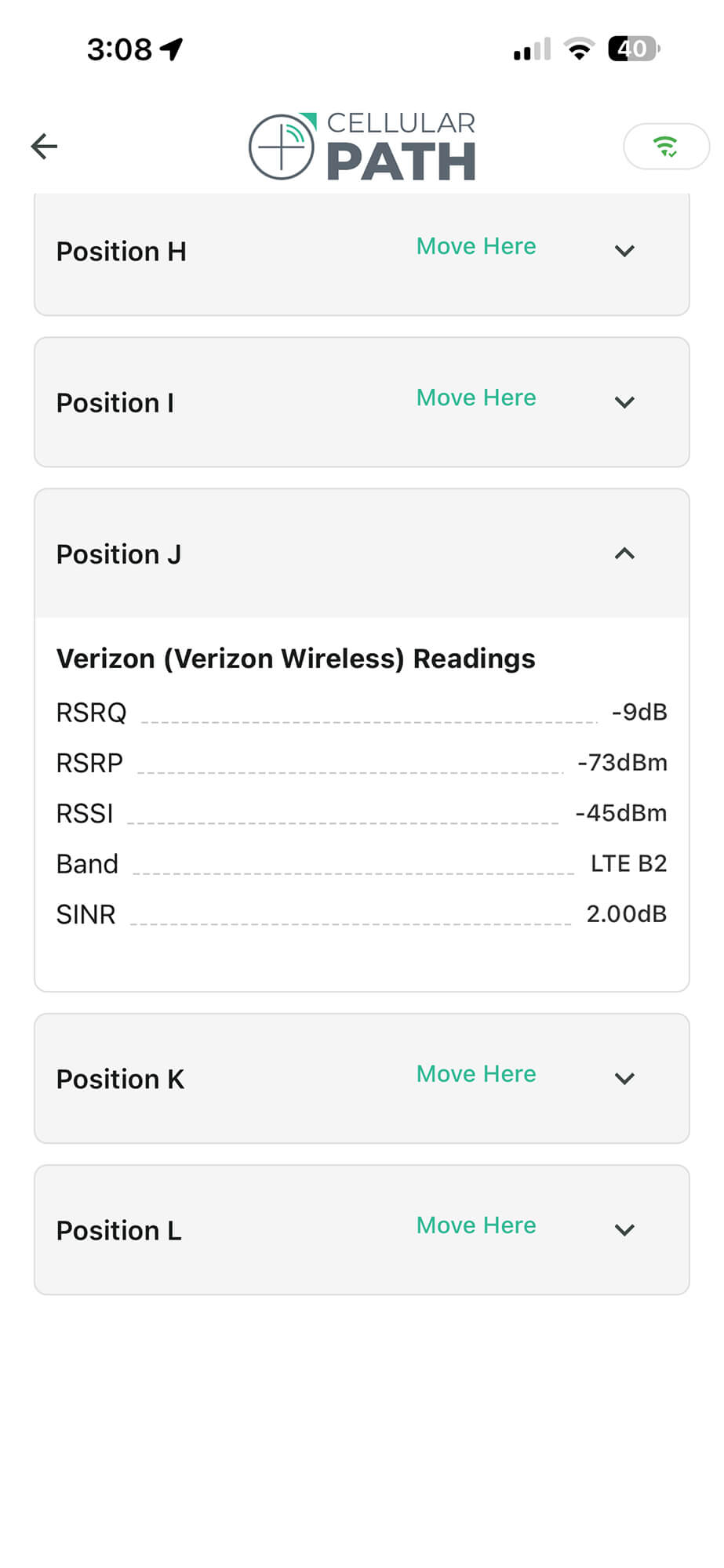
Task: Tap the RSRP reading row
Action: pyautogui.click(x=362, y=763)
